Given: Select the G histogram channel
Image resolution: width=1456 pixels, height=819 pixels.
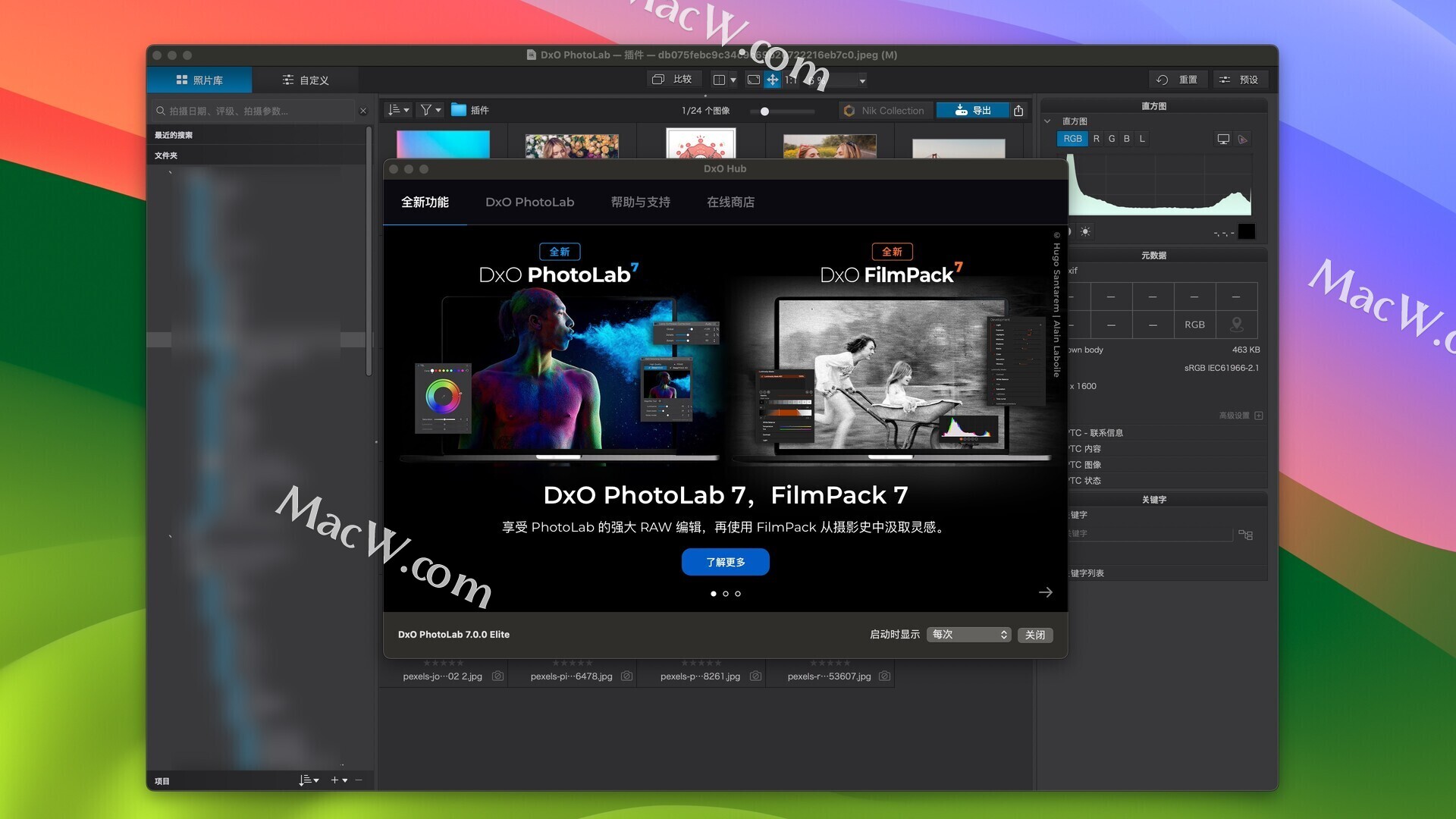Looking at the screenshot, I should tap(1112, 139).
